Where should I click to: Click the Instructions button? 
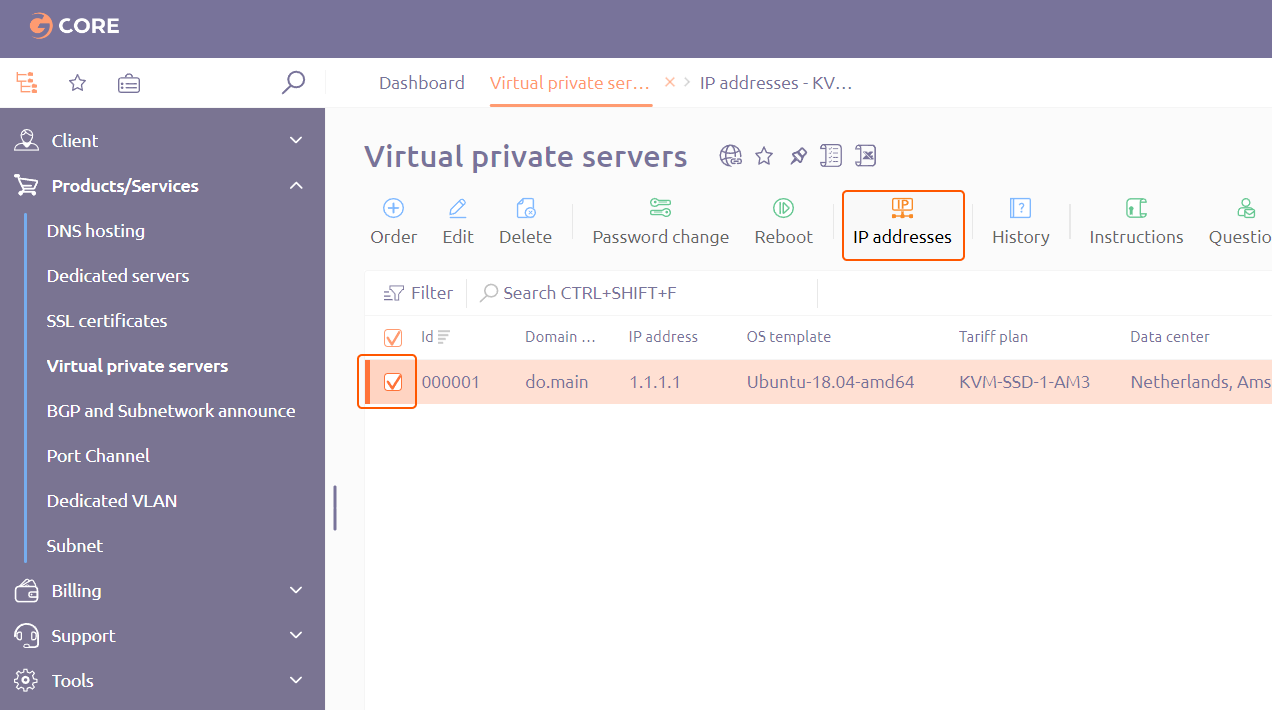[1136, 222]
